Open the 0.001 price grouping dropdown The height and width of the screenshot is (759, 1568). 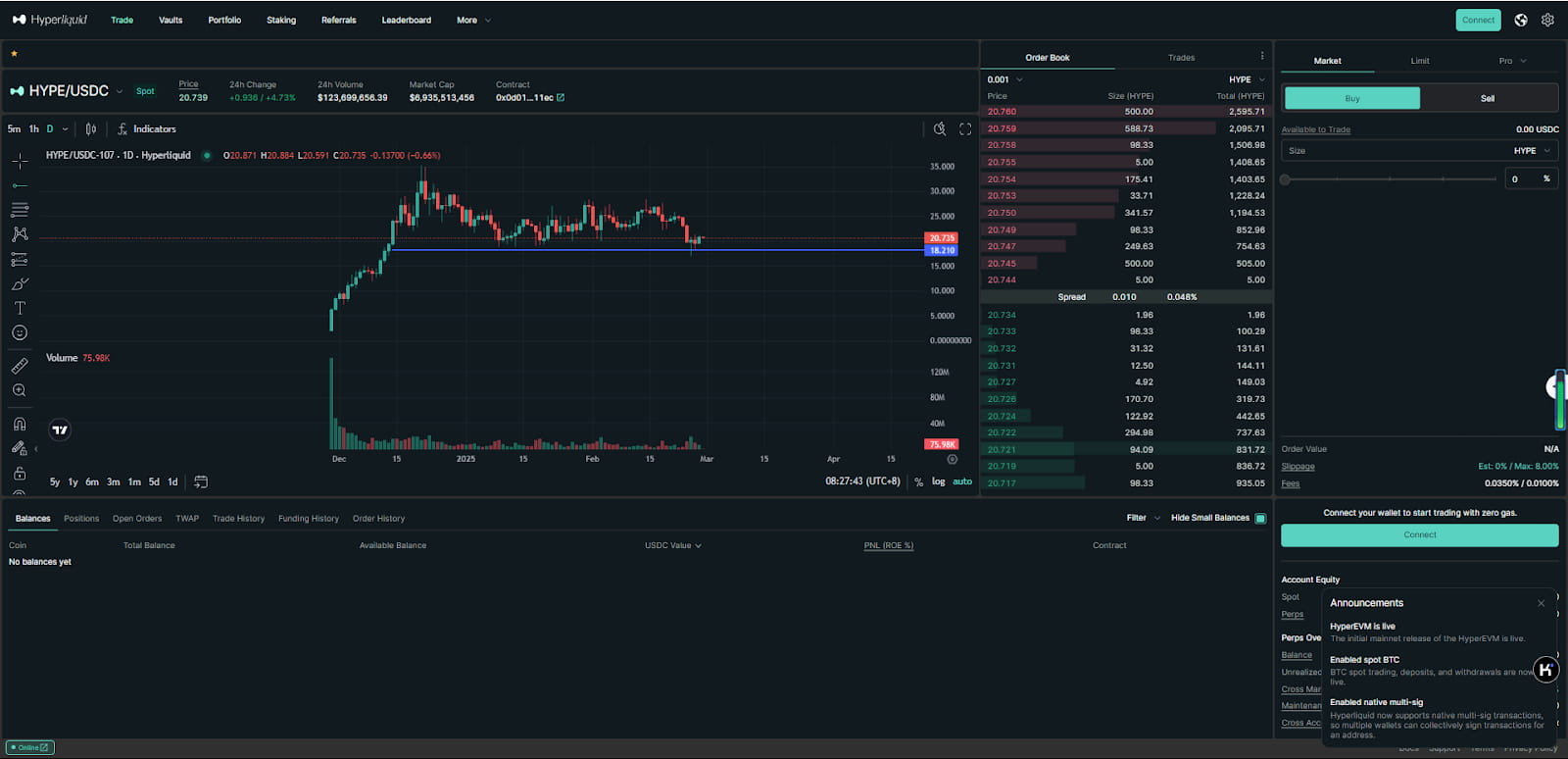point(1004,79)
